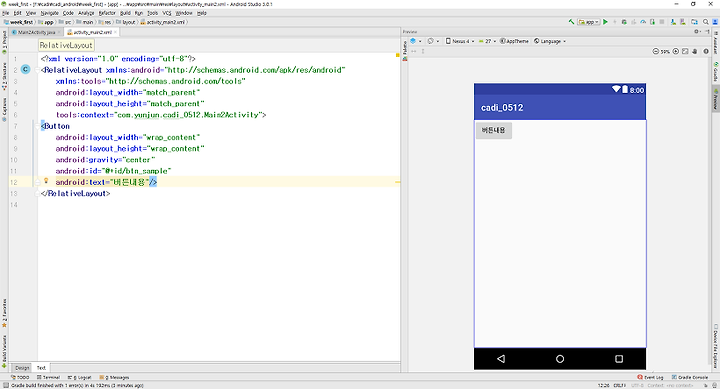Open the Android Profiler gauge icon
Image resolution: width=720 pixels, height=389 pixels.
click(643, 22)
